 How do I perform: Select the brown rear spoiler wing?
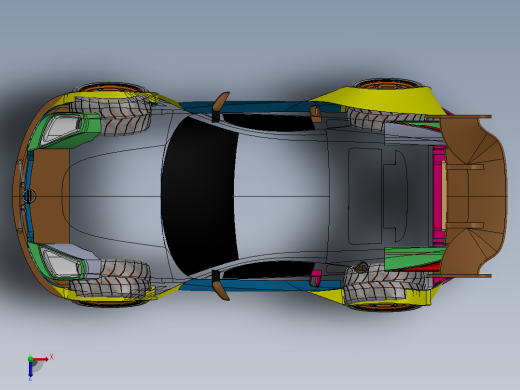click(475, 196)
